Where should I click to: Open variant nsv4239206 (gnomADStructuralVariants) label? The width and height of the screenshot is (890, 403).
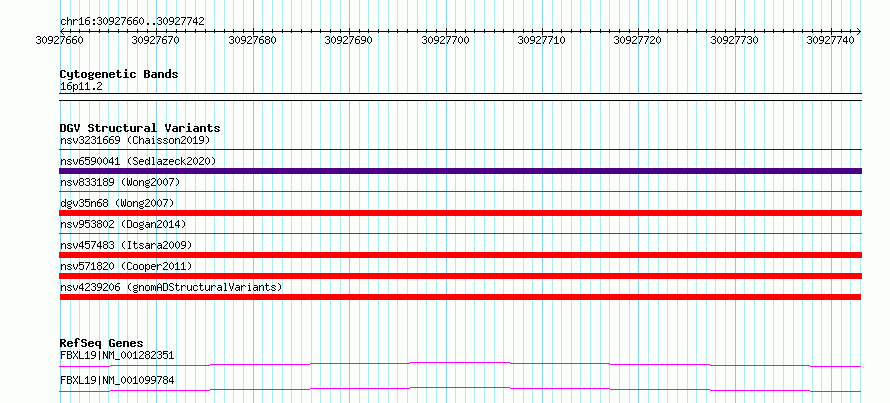[x=171, y=287]
